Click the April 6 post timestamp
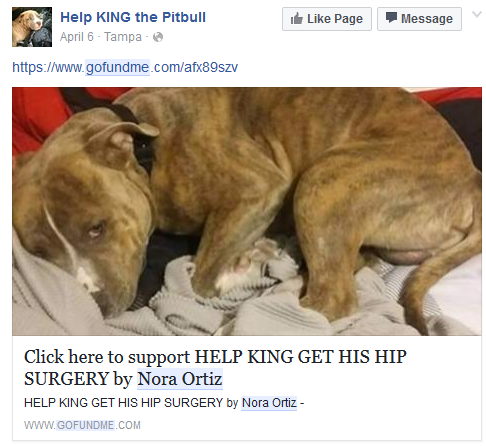Viewport: 486px width, 446px height. [x=77, y=37]
